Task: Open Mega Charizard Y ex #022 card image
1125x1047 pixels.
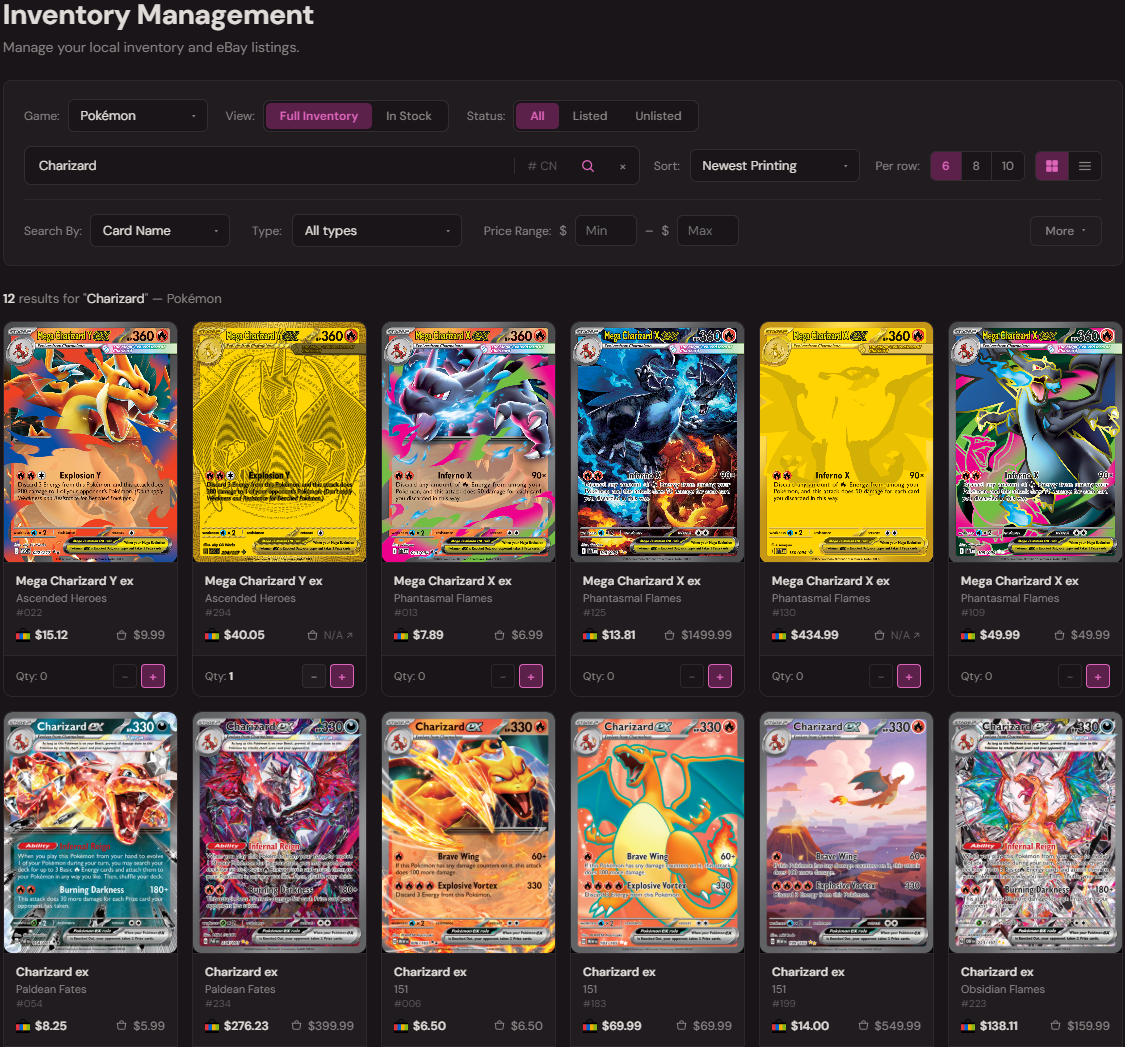Action: click(x=90, y=442)
